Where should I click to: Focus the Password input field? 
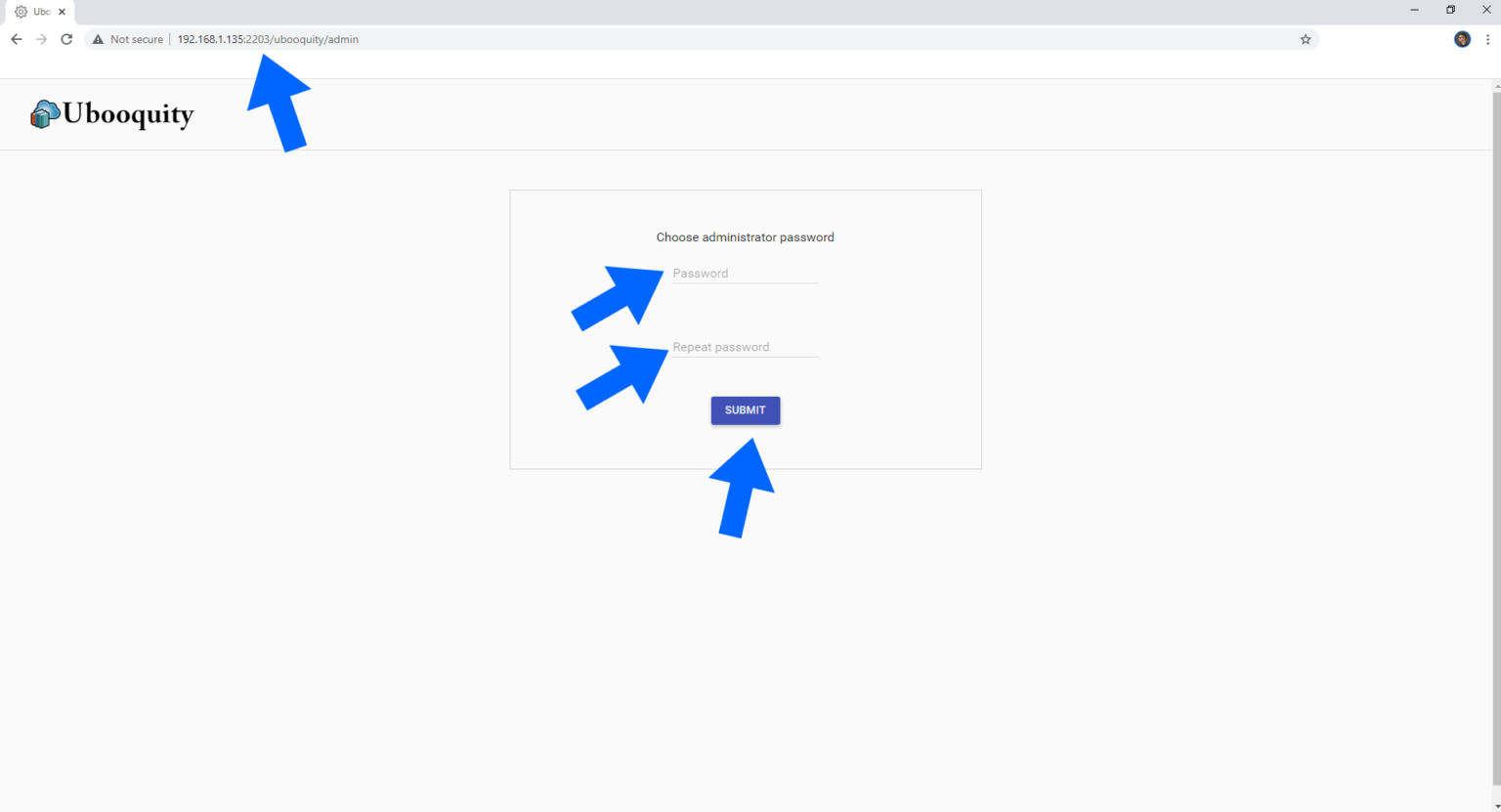pos(745,273)
